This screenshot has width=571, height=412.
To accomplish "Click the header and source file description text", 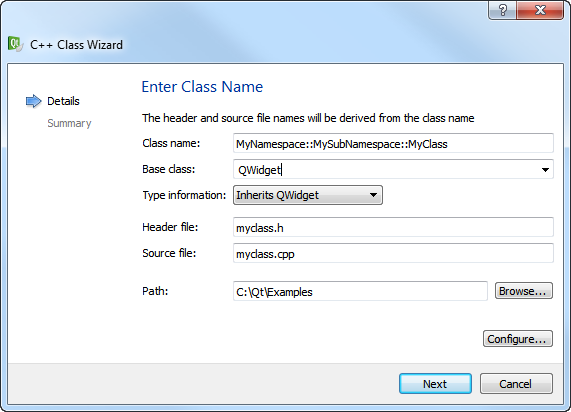I will (308, 118).
